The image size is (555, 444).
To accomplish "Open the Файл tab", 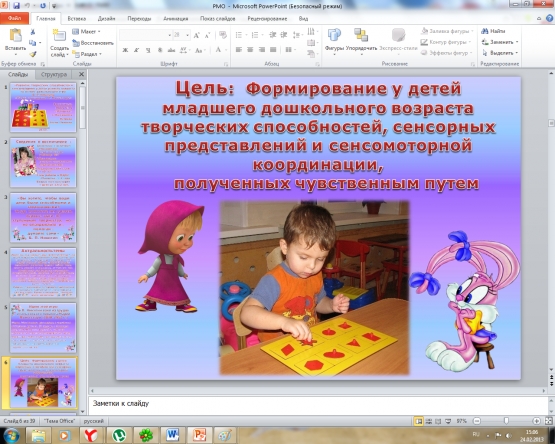I will (14, 18).
